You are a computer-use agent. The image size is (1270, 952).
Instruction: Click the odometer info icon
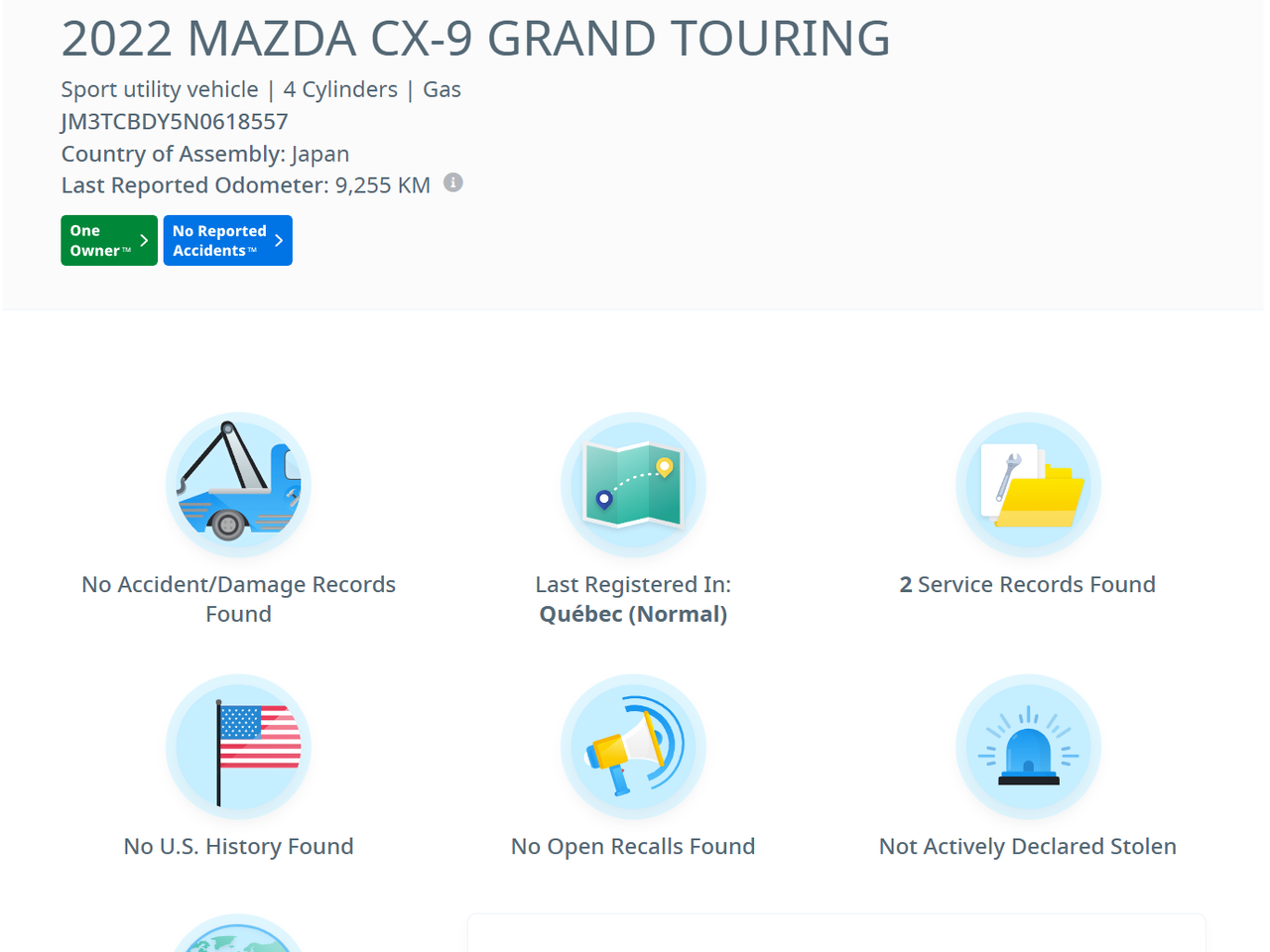(453, 182)
